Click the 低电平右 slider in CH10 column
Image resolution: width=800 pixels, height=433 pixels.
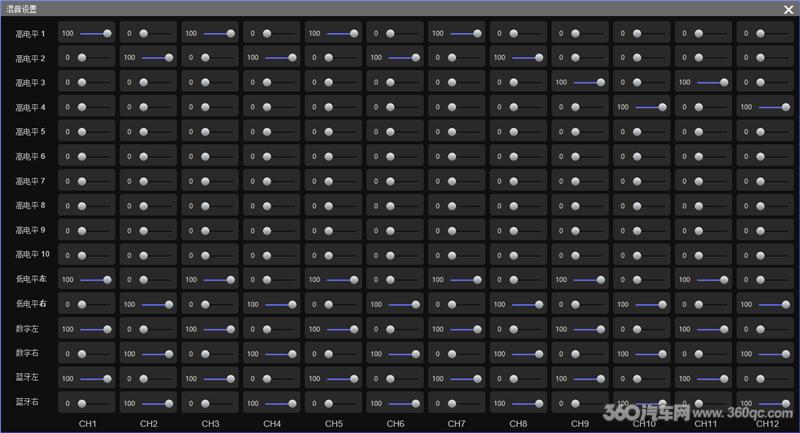652,304
